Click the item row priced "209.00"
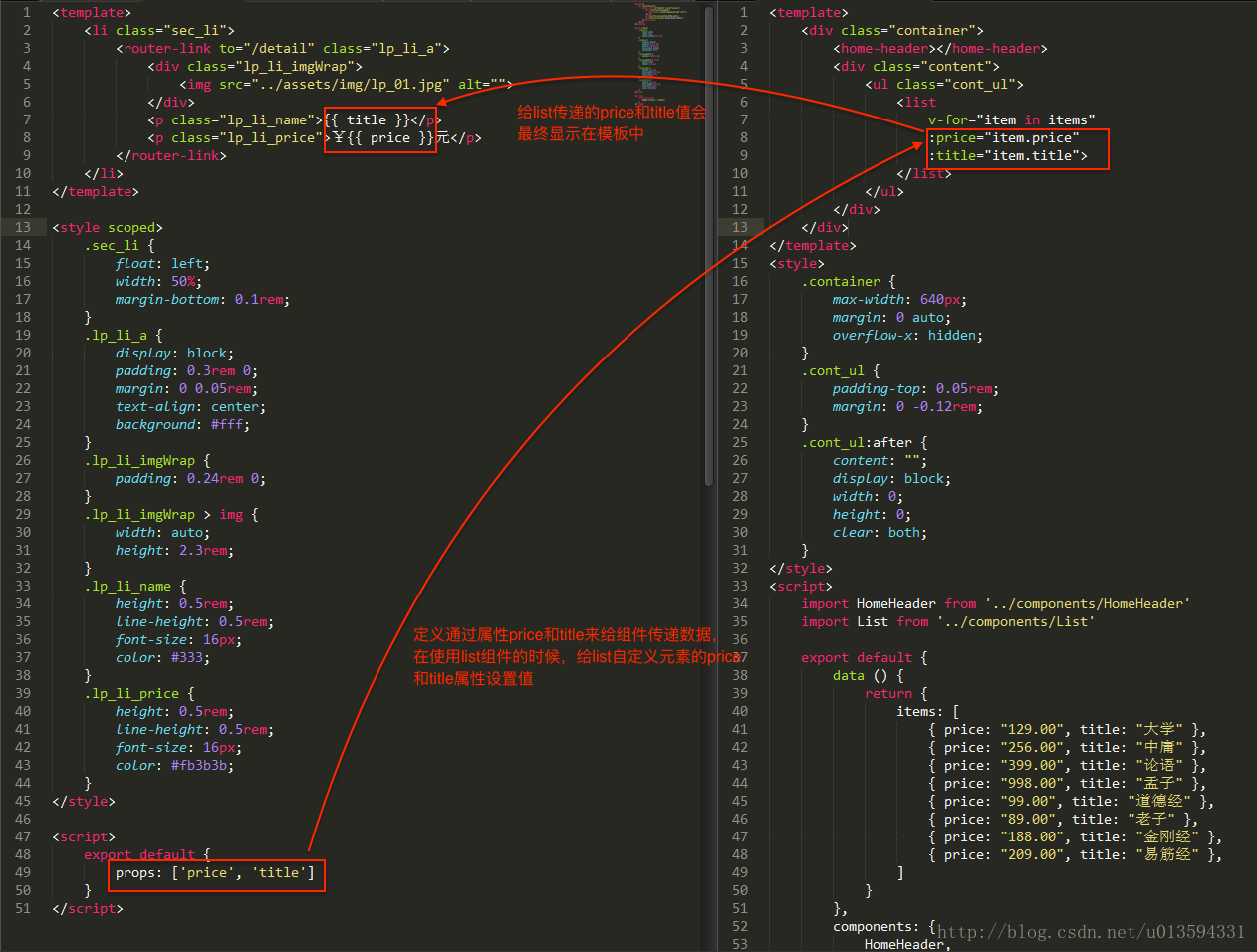This screenshot has width=1257, height=952. click(1076, 854)
